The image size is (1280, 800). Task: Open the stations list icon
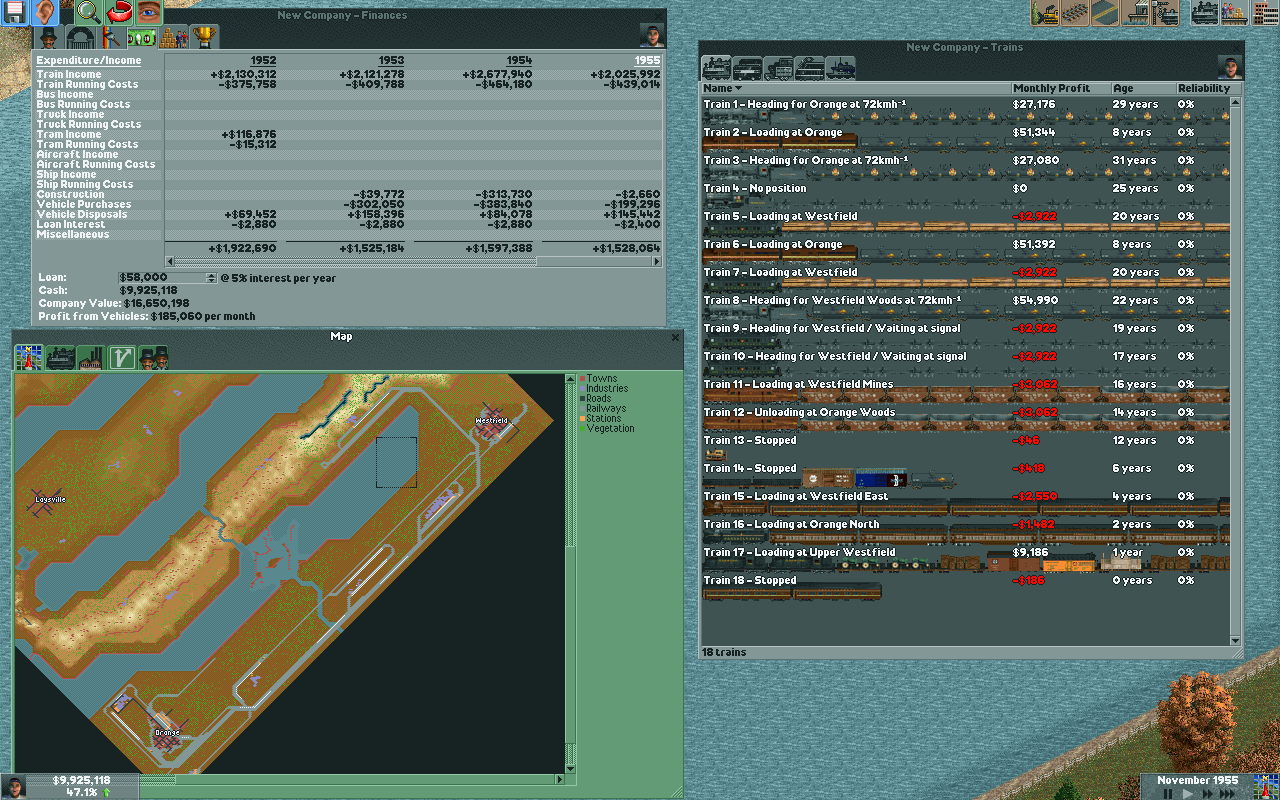[1235, 13]
